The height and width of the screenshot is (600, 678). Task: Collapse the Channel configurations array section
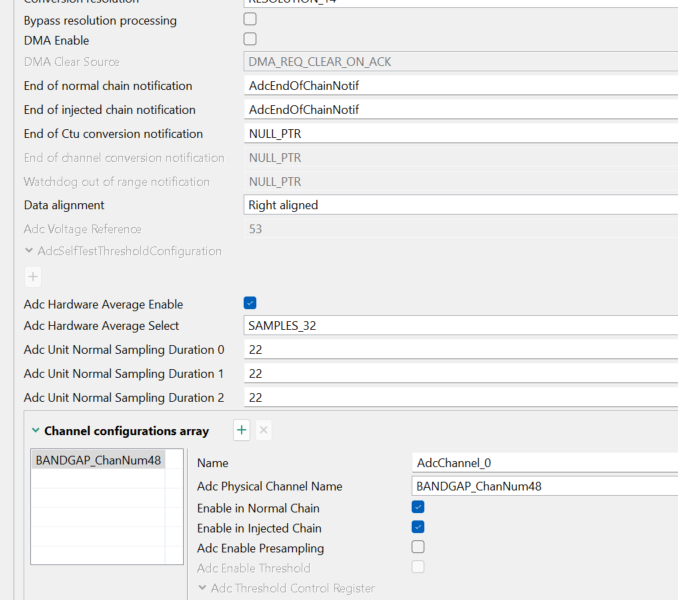coord(36,431)
